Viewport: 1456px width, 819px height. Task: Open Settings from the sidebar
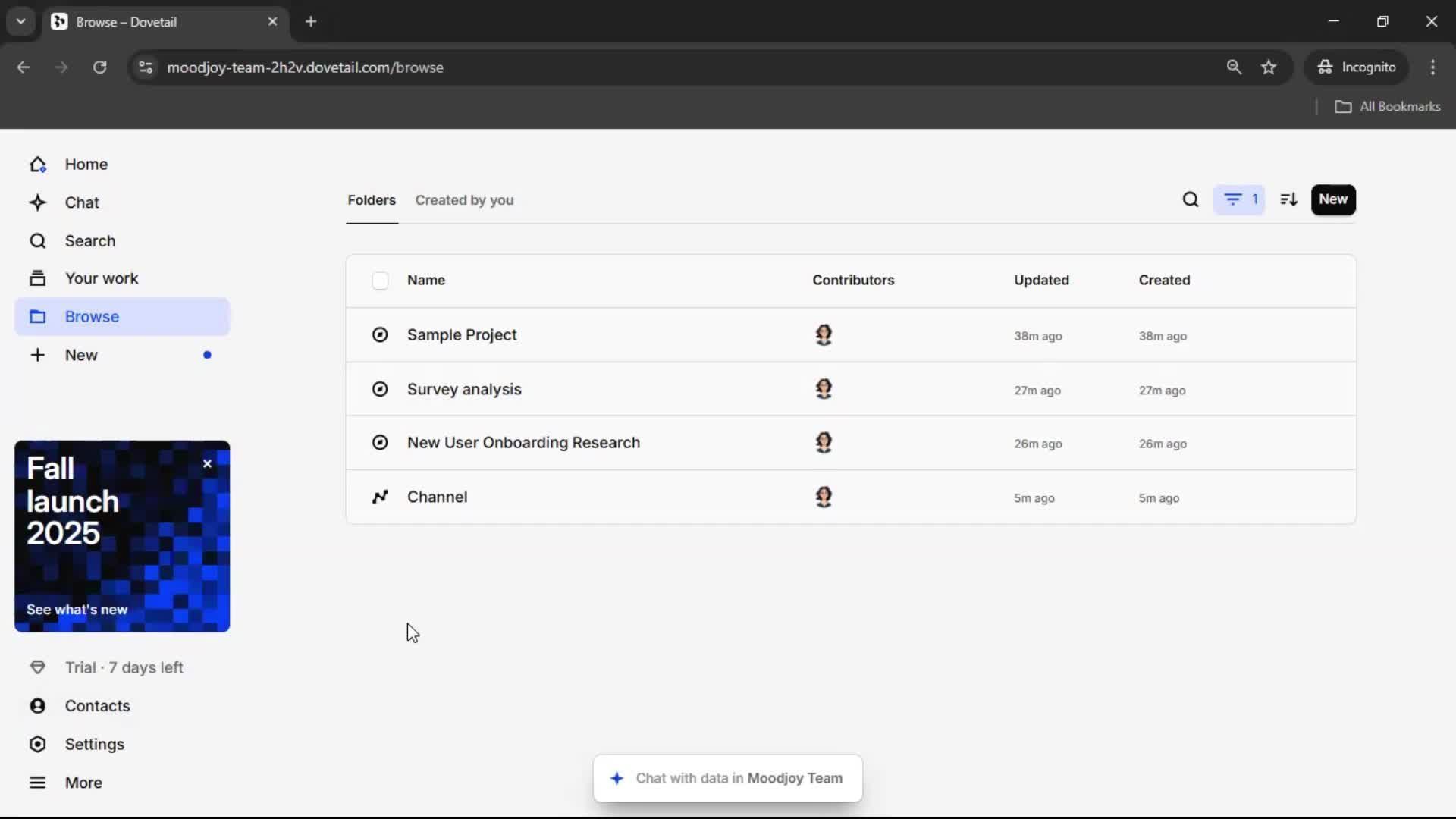point(94,744)
